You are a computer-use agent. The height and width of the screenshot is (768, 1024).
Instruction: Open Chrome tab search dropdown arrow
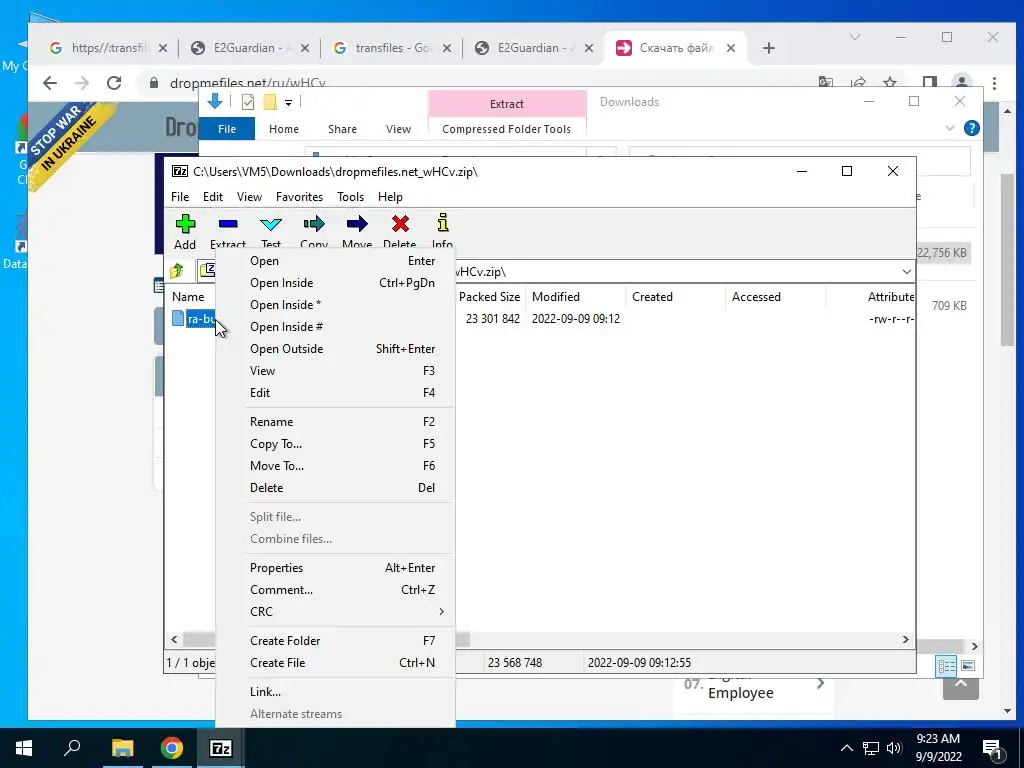[x=854, y=37]
